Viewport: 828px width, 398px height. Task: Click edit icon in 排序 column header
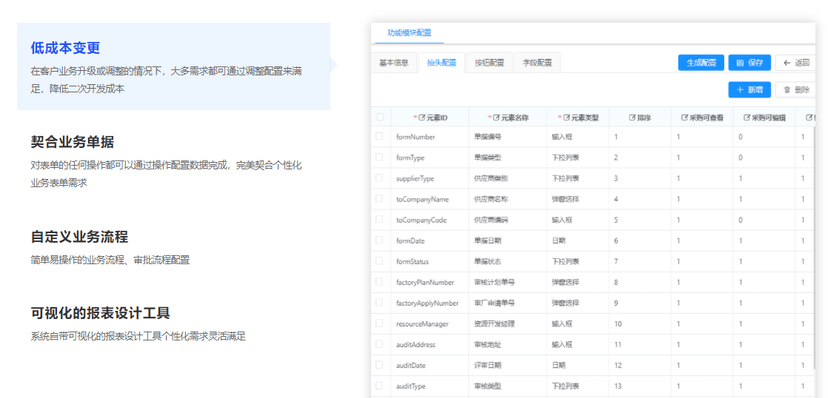(x=632, y=118)
